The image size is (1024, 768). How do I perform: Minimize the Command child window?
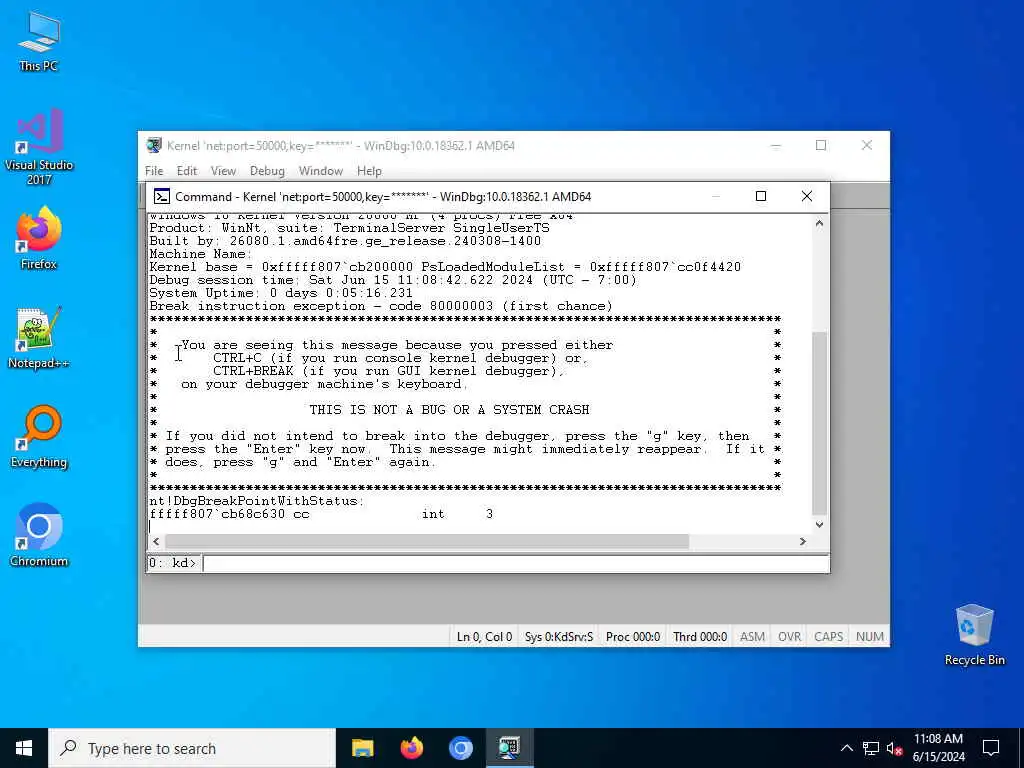pos(716,196)
